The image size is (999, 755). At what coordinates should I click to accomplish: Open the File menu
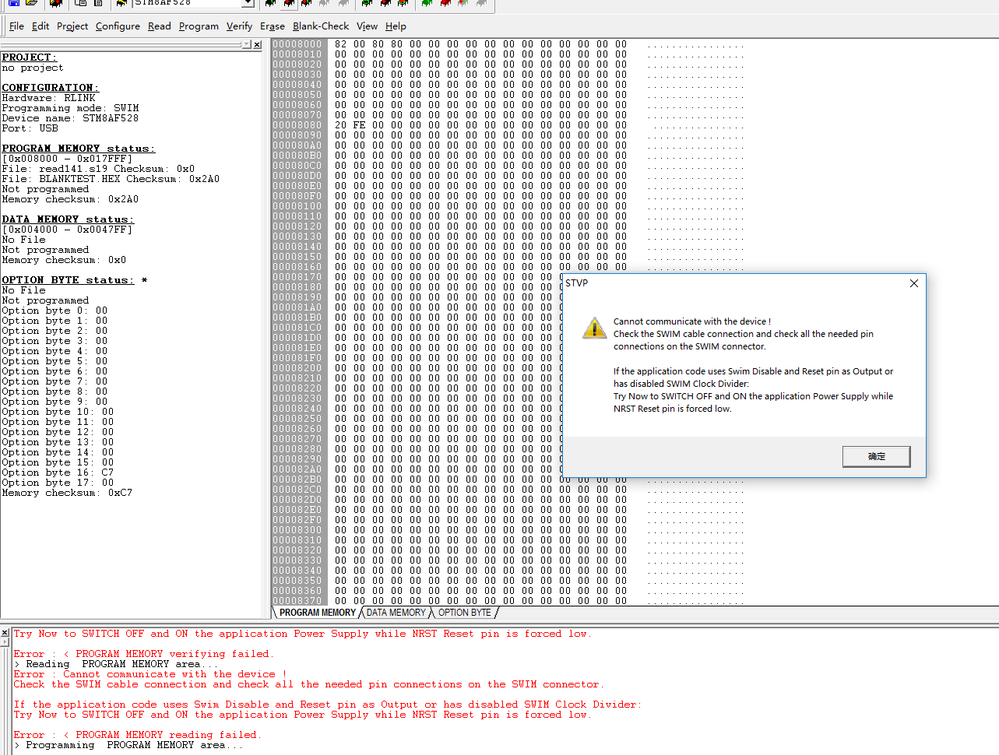pos(17,26)
